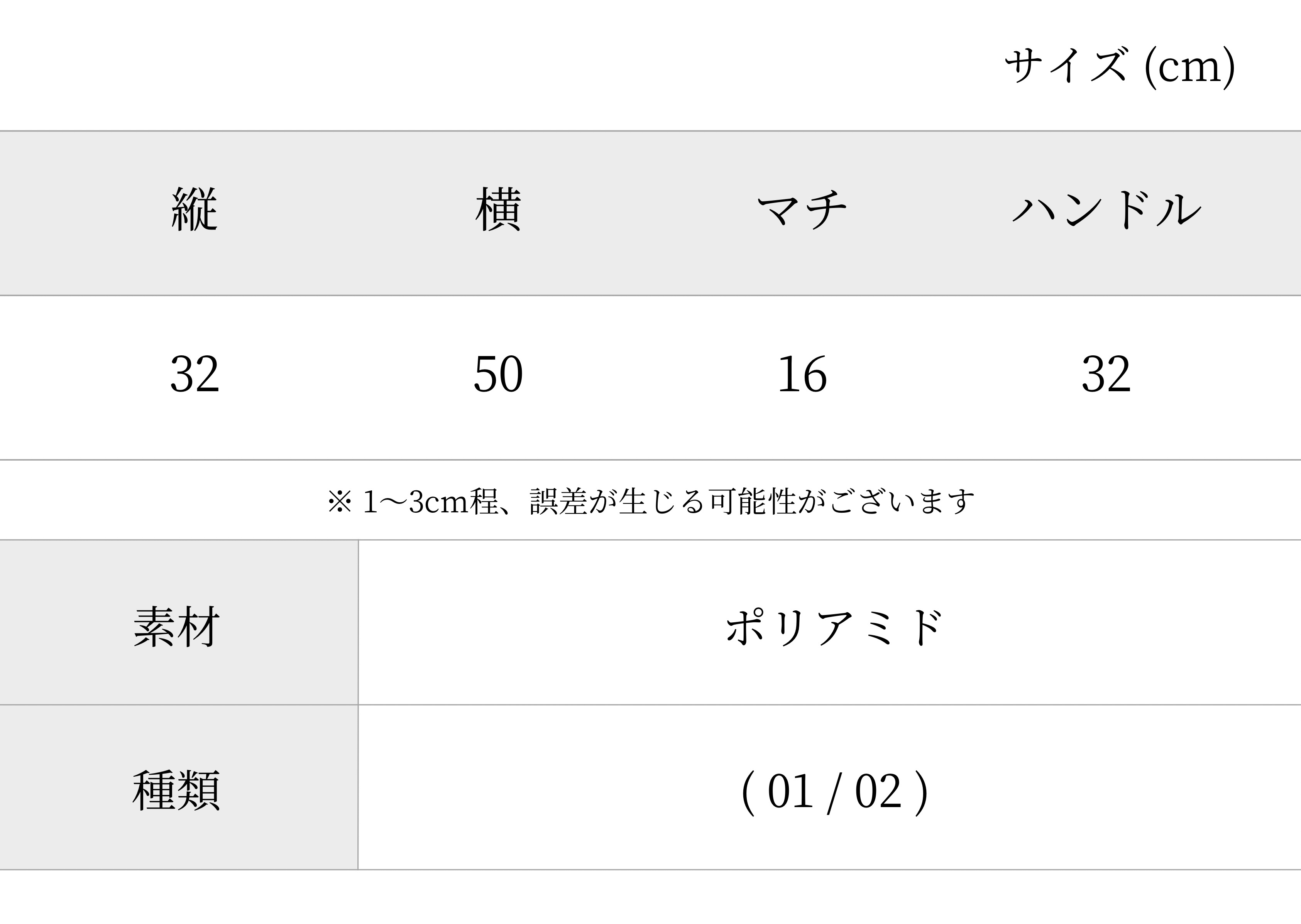1301x924 pixels.
Task: Click the マチ value 16
Action: [802, 374]
